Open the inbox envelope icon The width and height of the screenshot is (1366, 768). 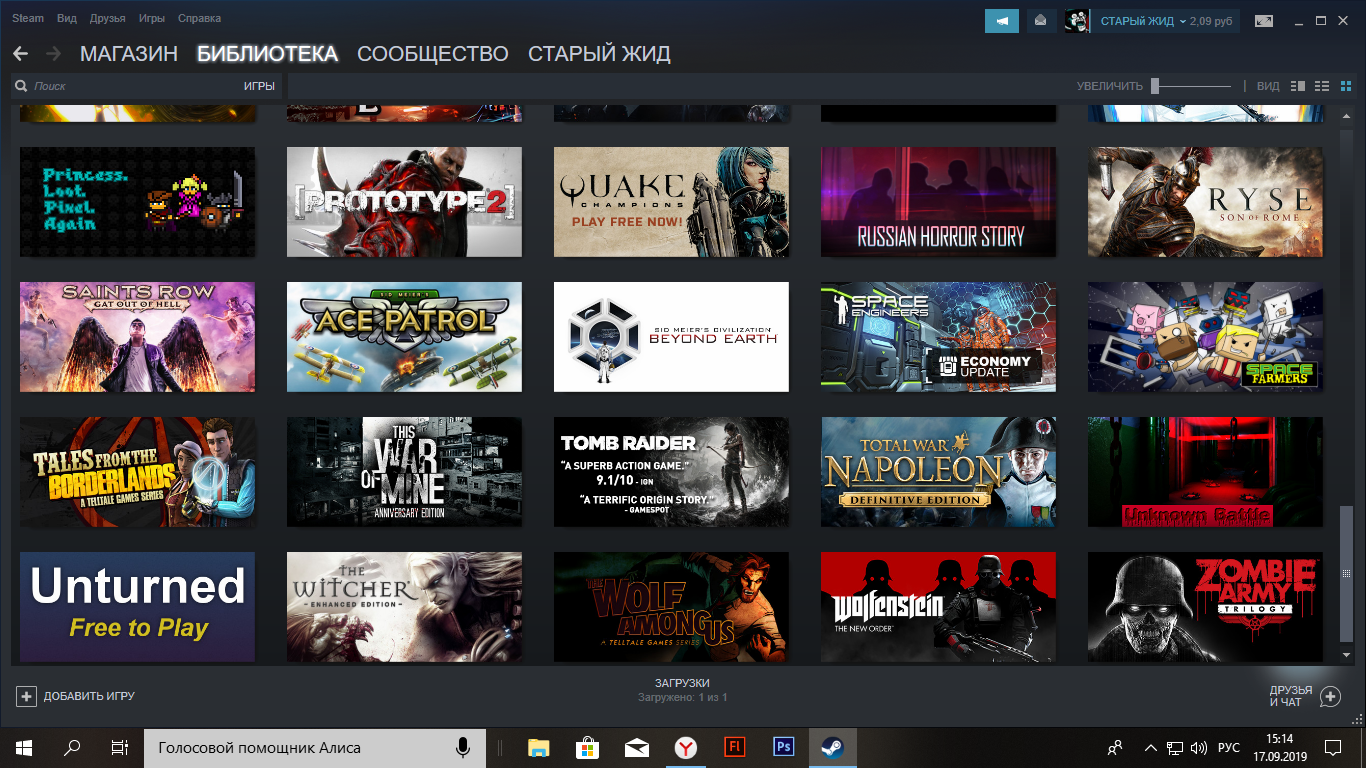point(1041,20)
